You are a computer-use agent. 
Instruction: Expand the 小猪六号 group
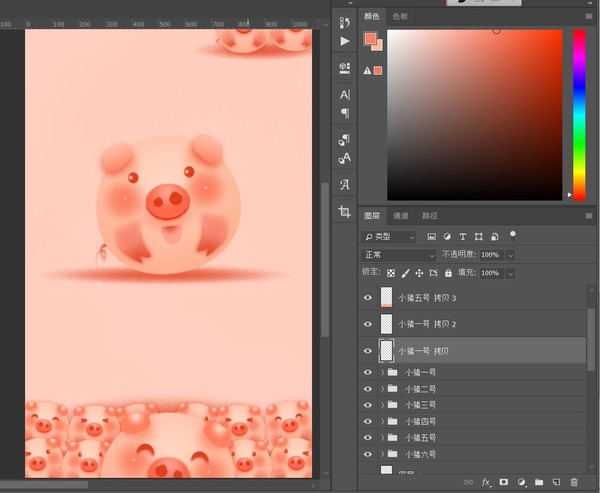coord(382,454)
